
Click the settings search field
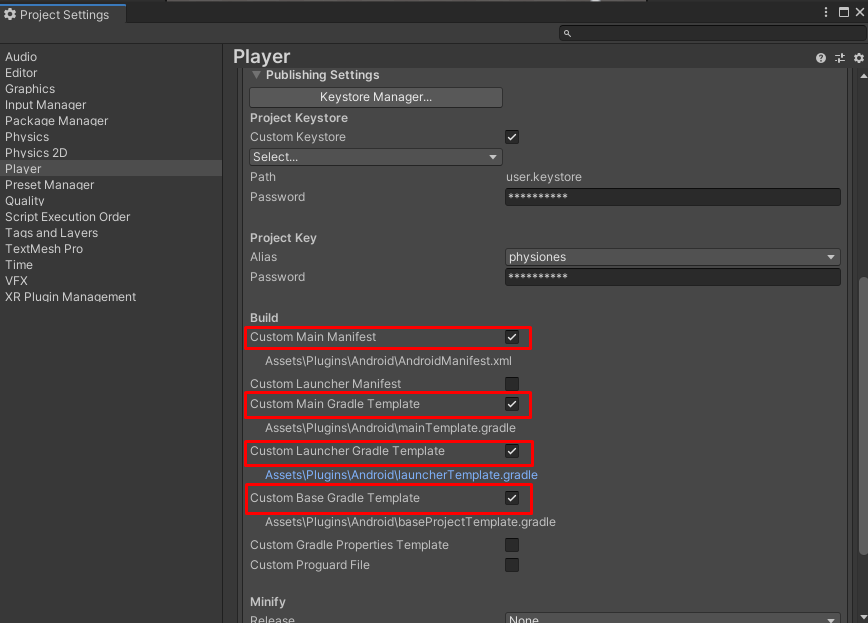coord(713,34)
